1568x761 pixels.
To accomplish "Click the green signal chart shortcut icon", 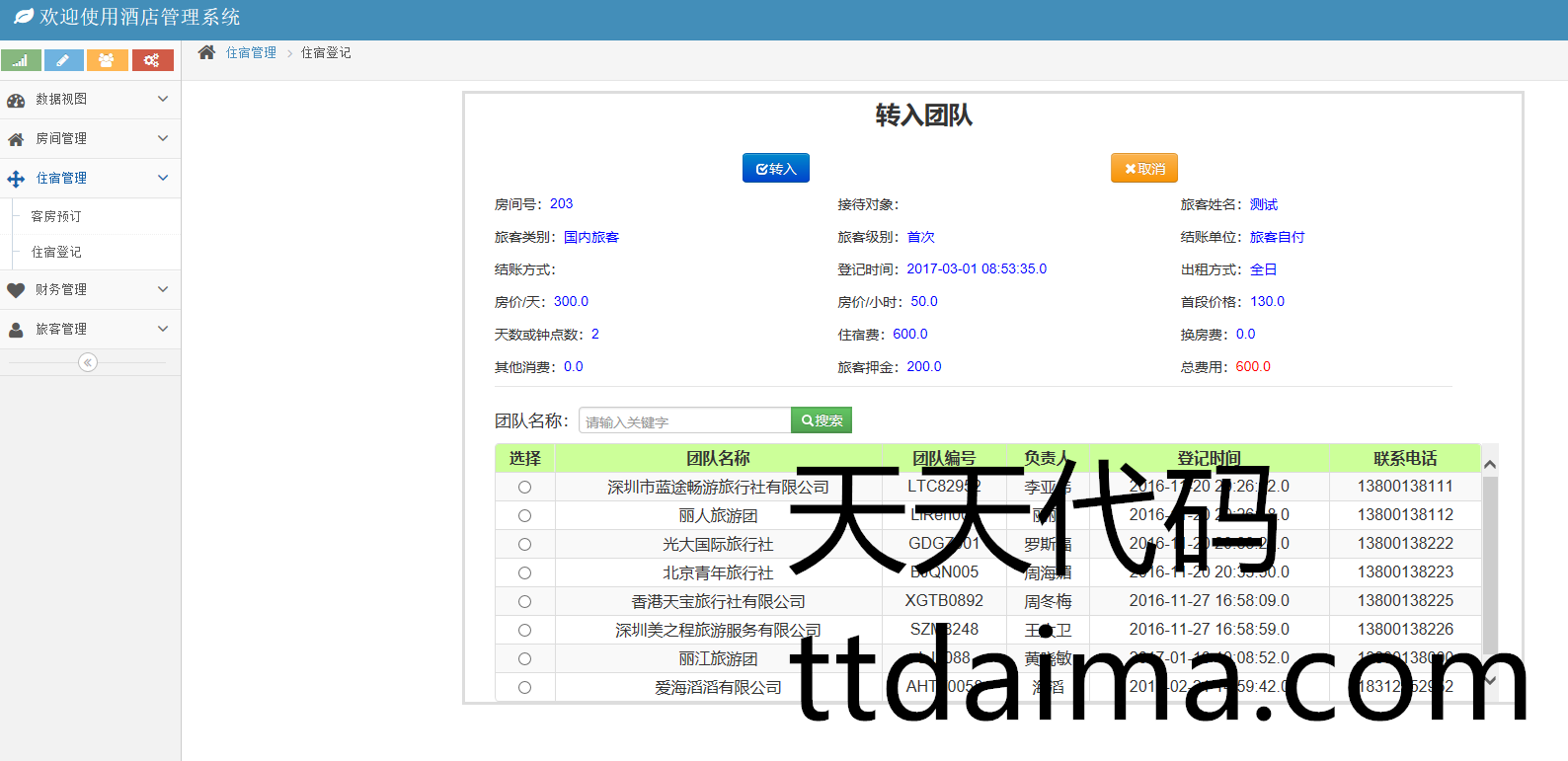I will point(21,60).
